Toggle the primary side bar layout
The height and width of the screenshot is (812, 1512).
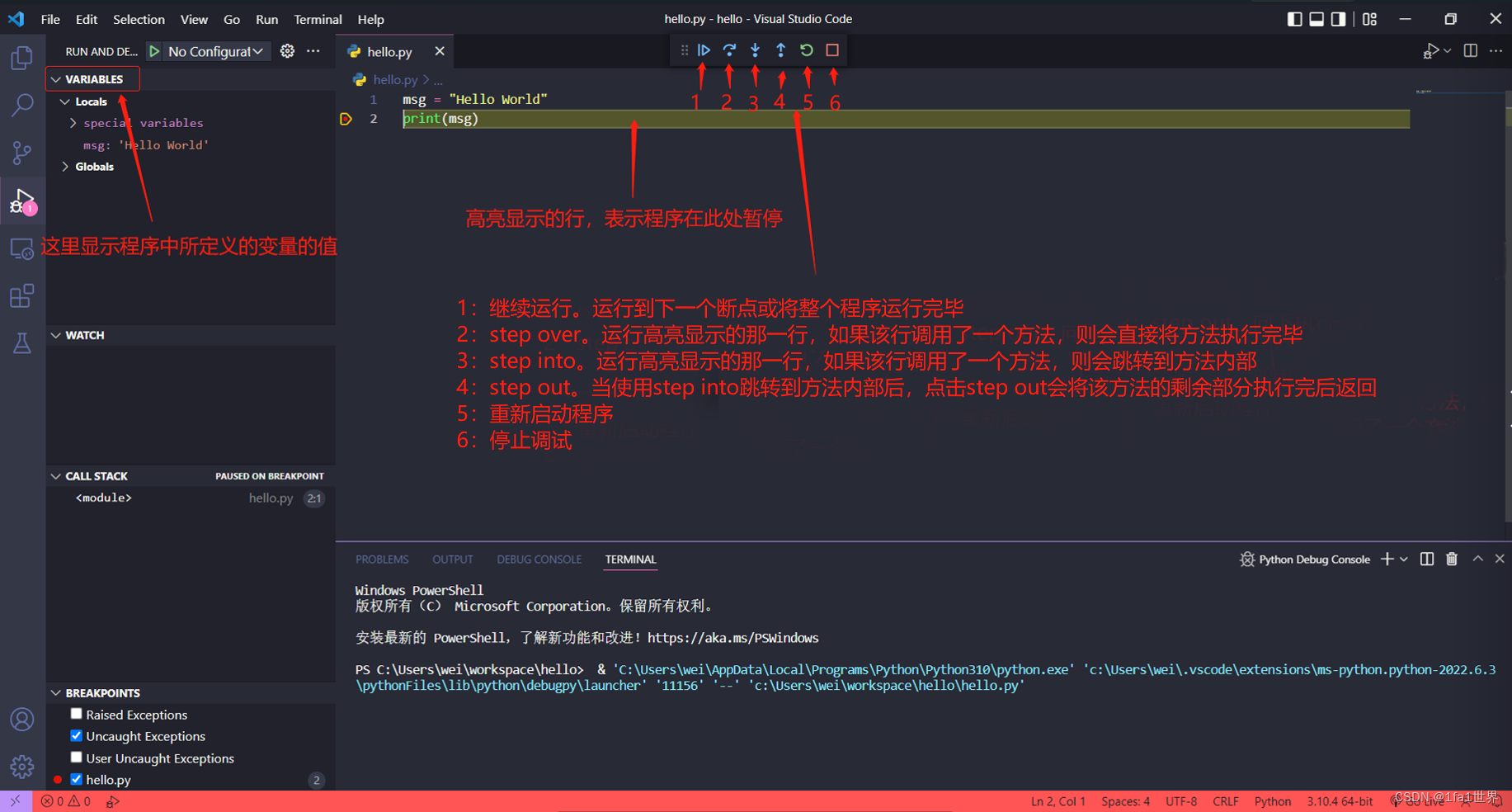1294,19
